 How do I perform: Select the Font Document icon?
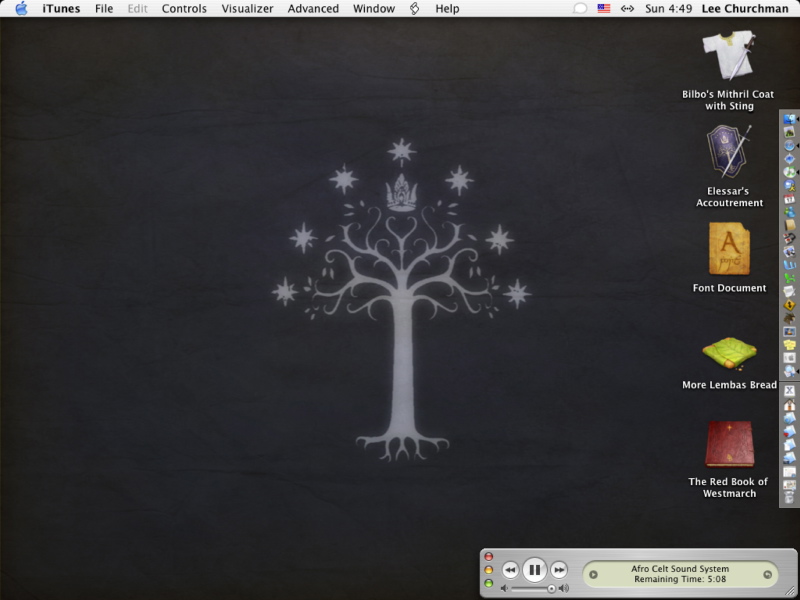pos(729,249)
